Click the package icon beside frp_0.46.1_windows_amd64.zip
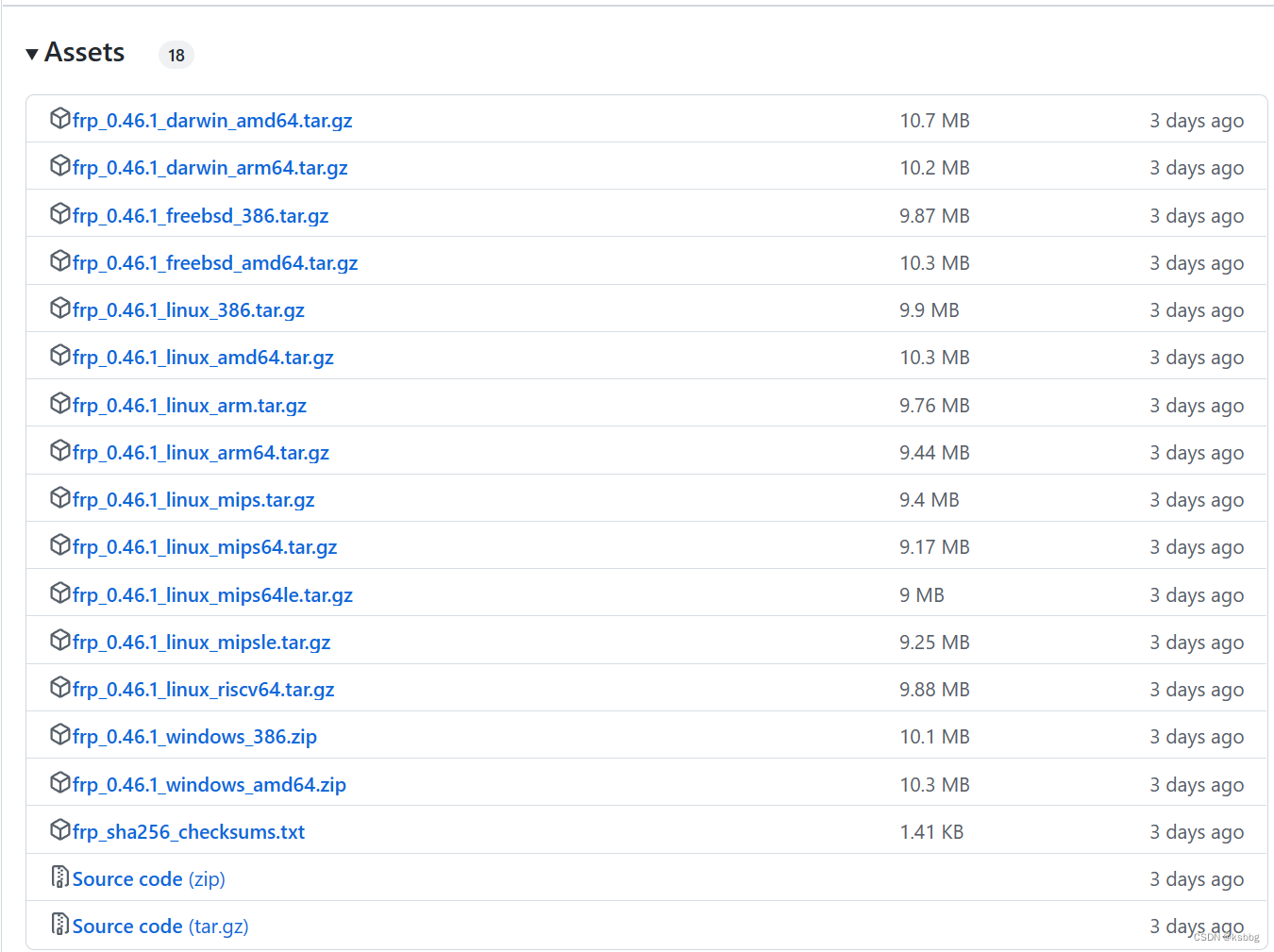Screen dimensions: 1274x952 click(60, 782)
